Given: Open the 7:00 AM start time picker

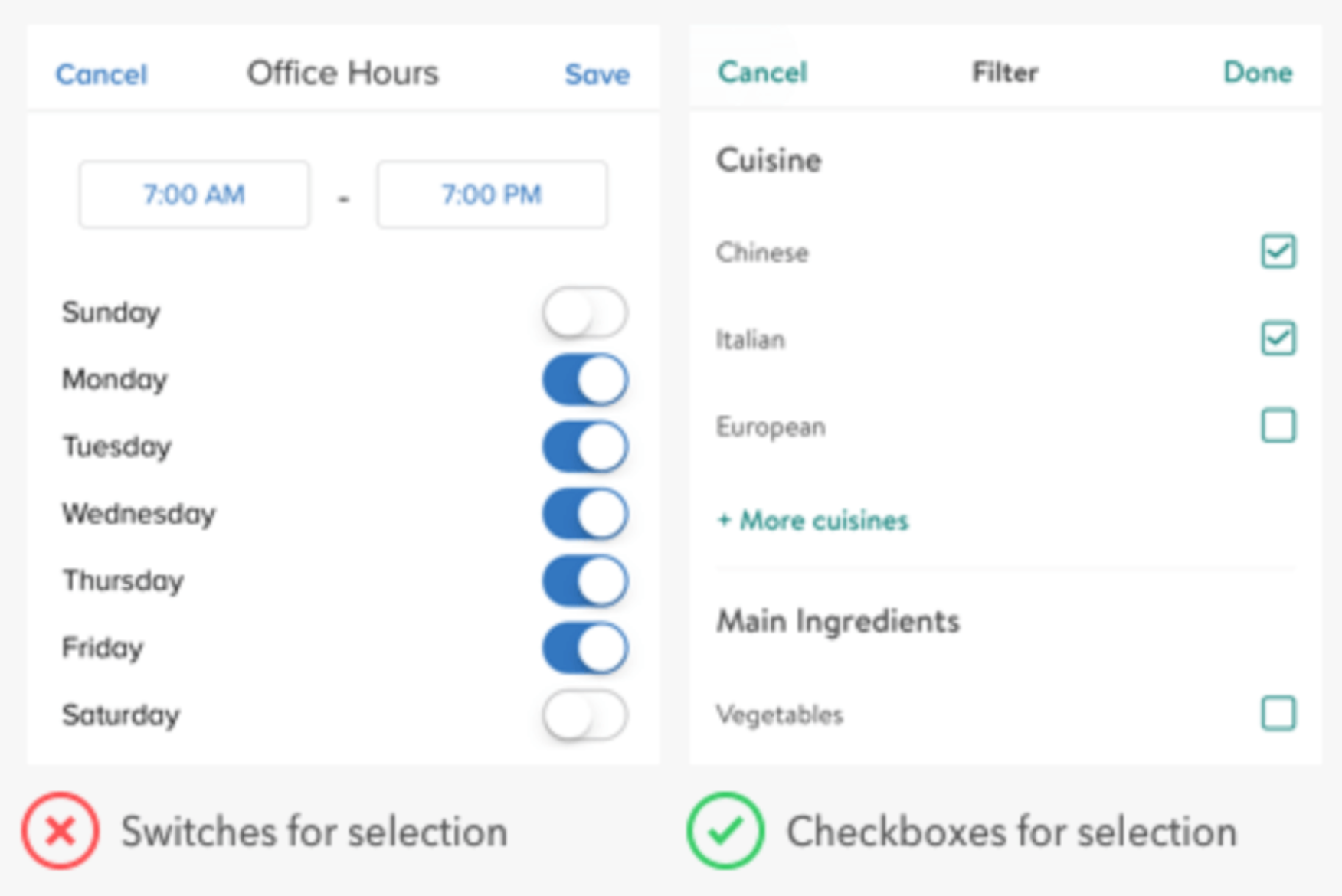Looking at the screenshot, I should pos(195,195).
